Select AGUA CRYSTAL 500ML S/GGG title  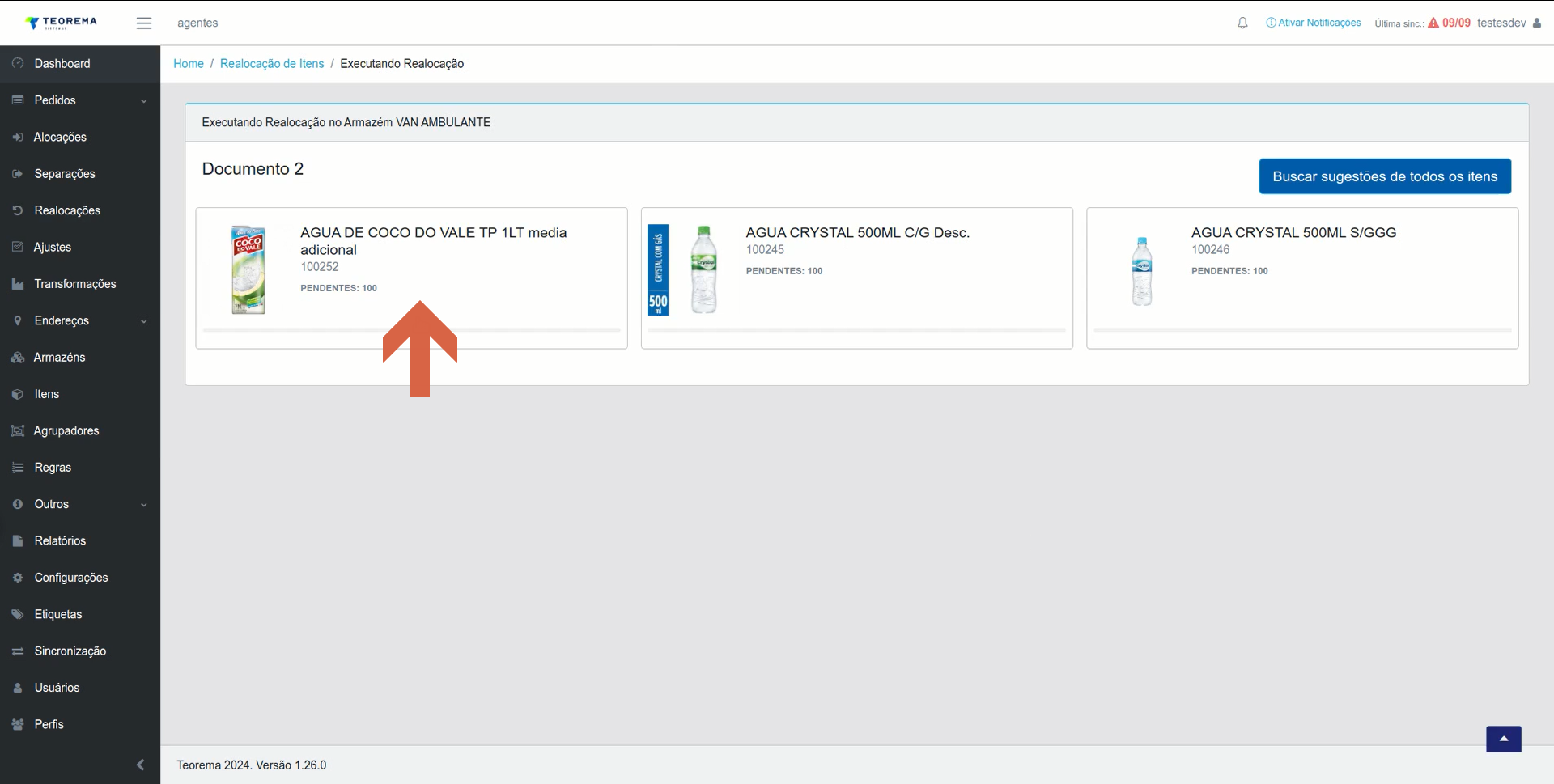click(1294, 232)
